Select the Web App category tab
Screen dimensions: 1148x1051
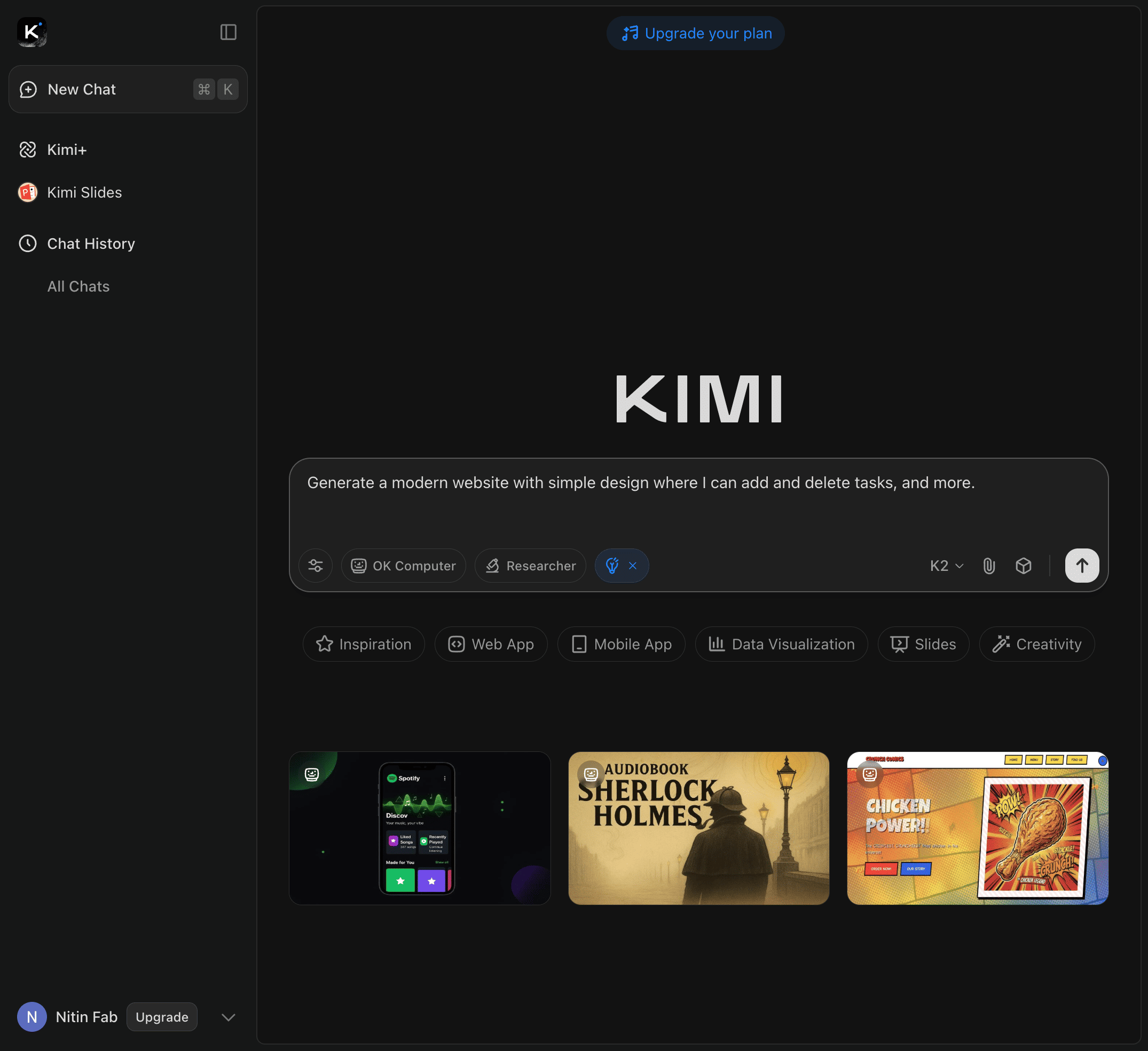[x=491, y=644]
